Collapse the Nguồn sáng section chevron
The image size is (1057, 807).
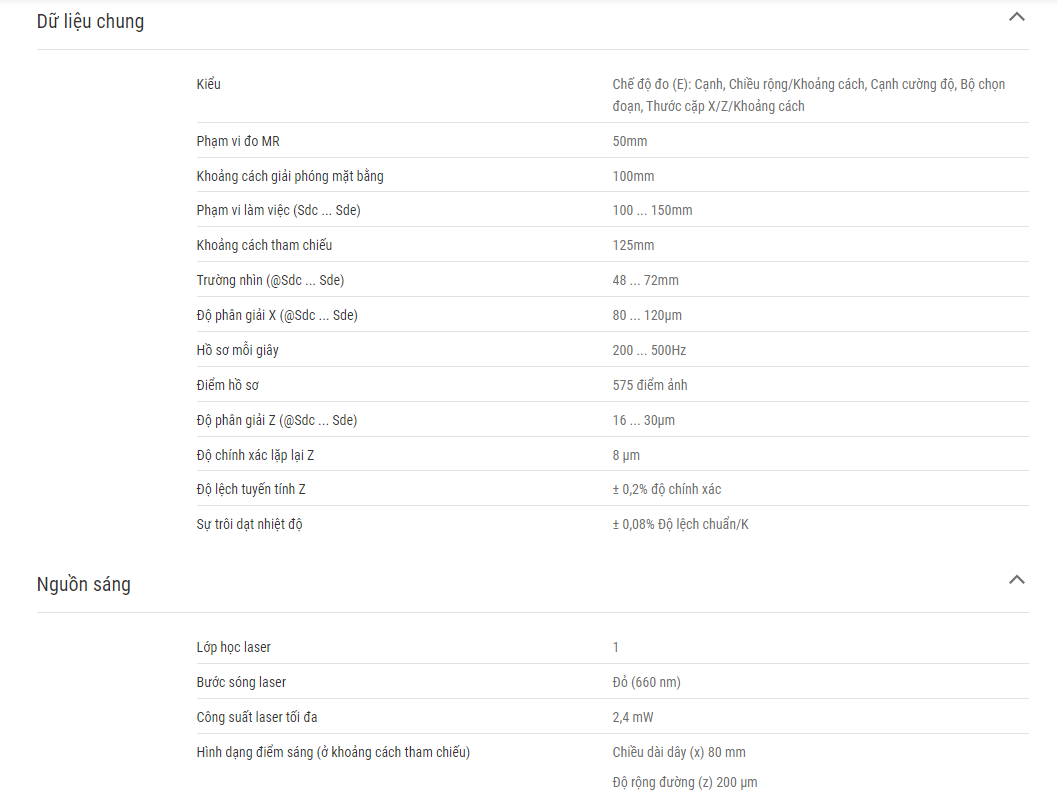point(1017,580)
